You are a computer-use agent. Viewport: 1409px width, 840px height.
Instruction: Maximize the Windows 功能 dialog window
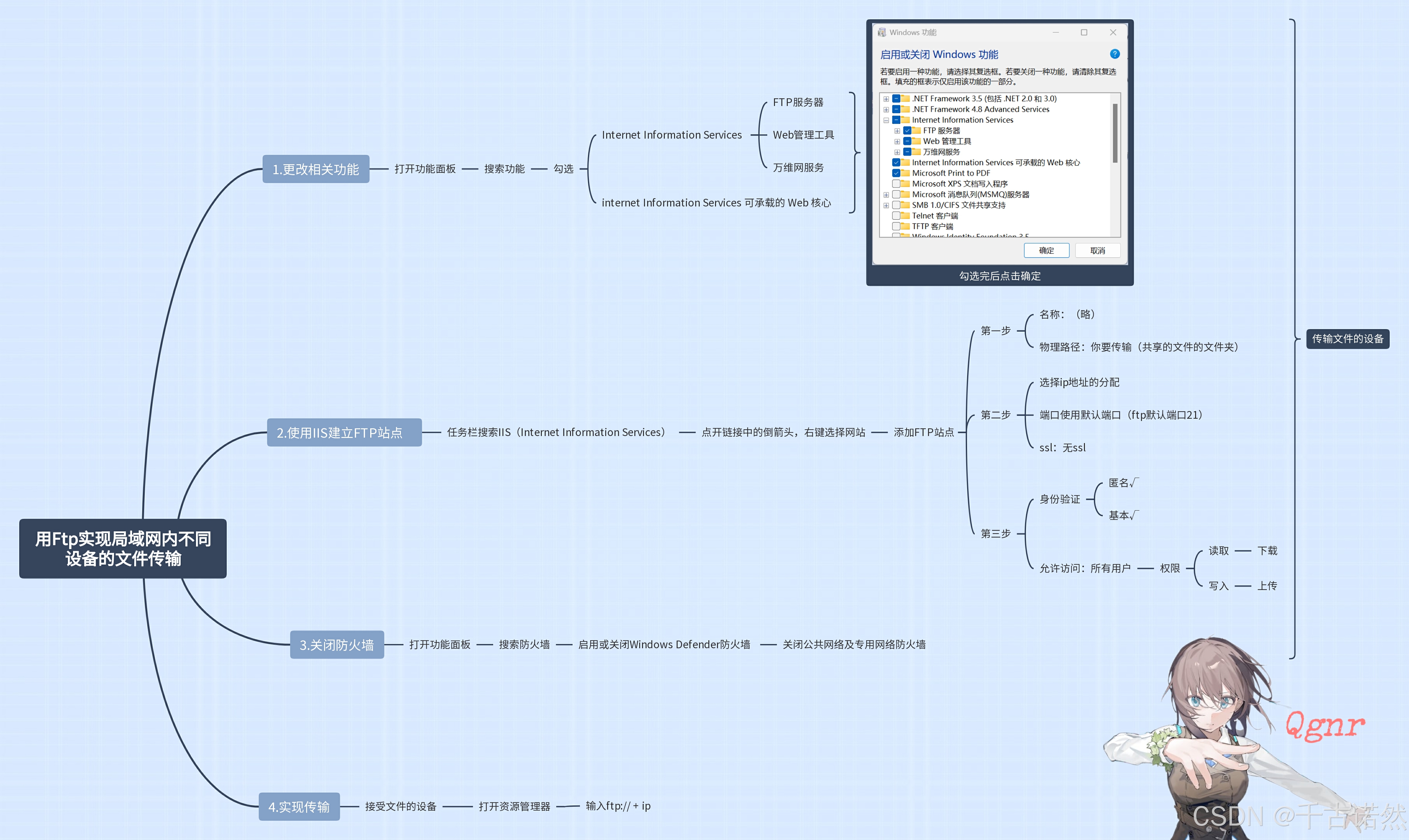(x=1084, y=32)
